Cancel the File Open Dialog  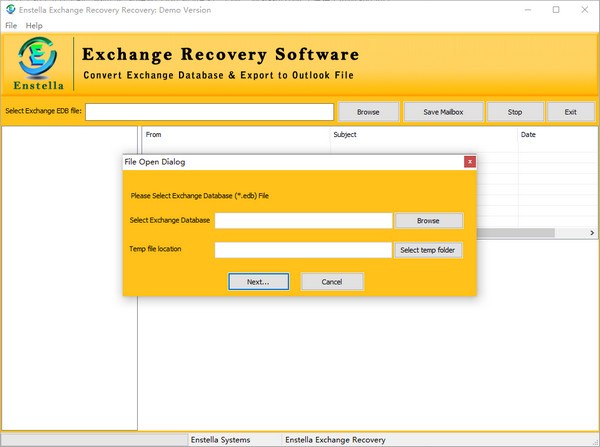click(x=332, y=282)
